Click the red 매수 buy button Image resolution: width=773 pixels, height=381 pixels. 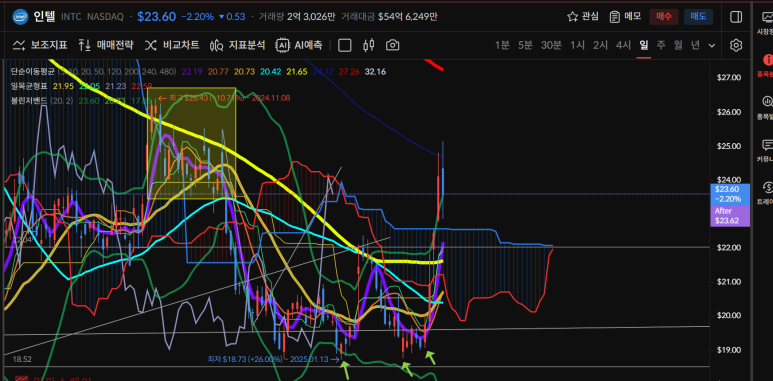point(664,17)
